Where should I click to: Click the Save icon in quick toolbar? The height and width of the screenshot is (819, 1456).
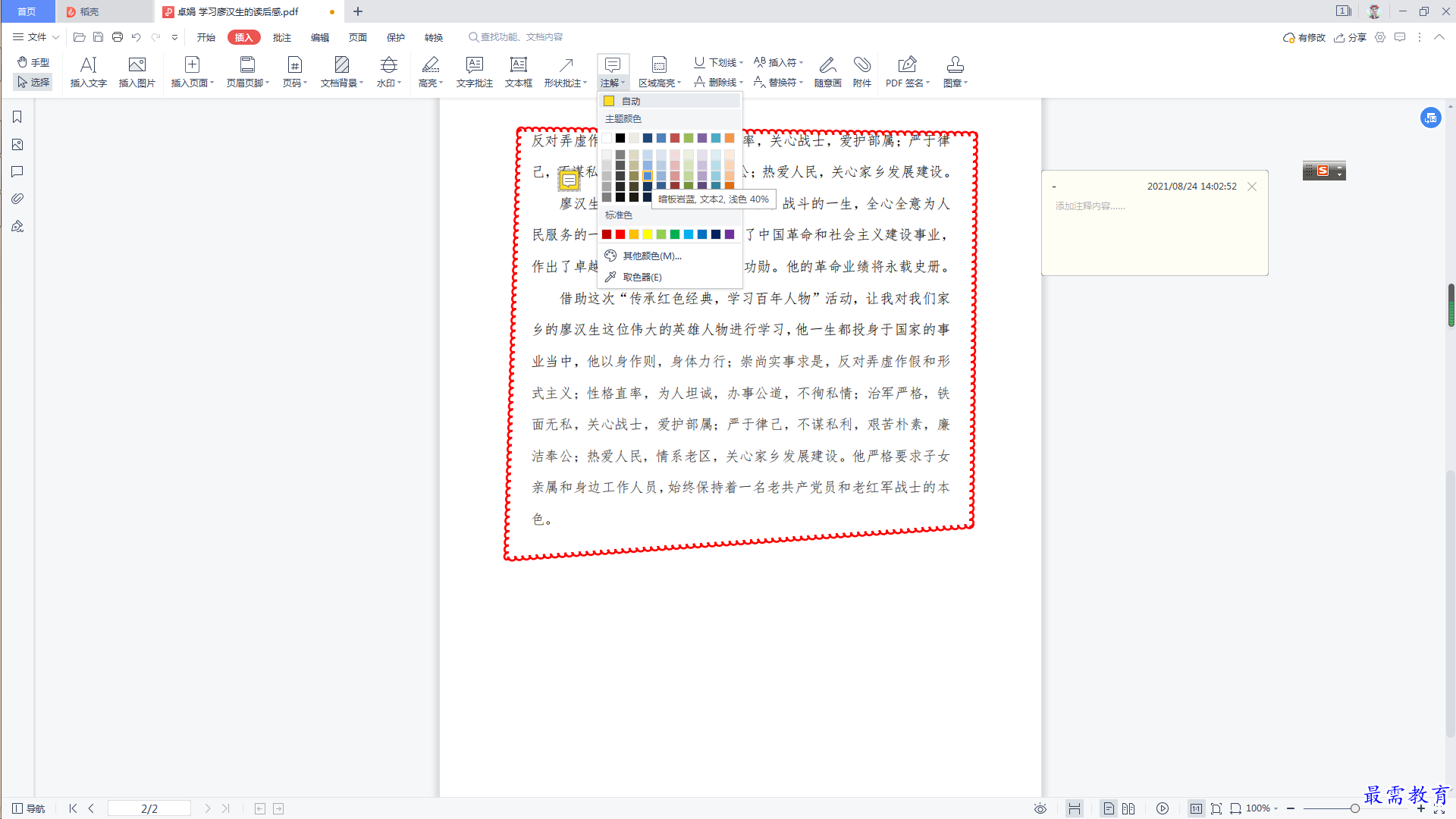(98, 37)
